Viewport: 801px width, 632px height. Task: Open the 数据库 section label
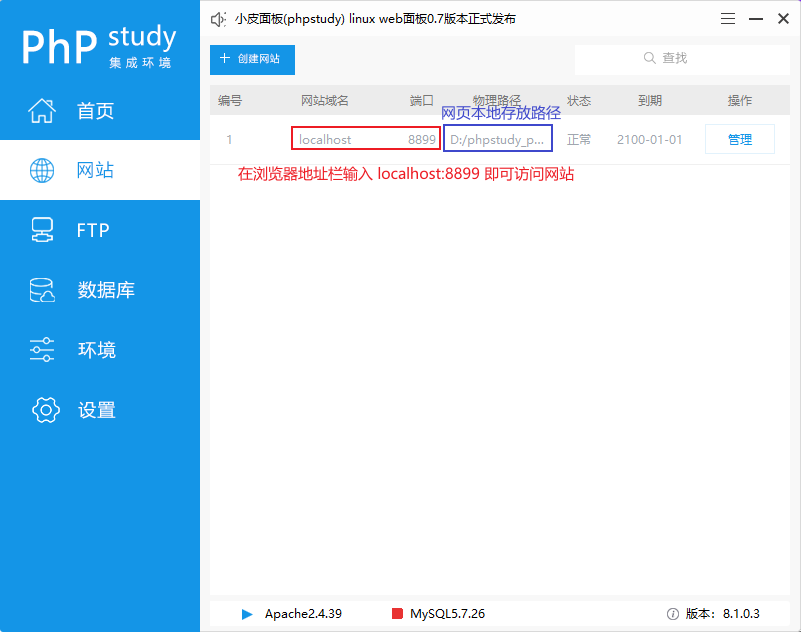pyautogui.click(x=106, y=290)
